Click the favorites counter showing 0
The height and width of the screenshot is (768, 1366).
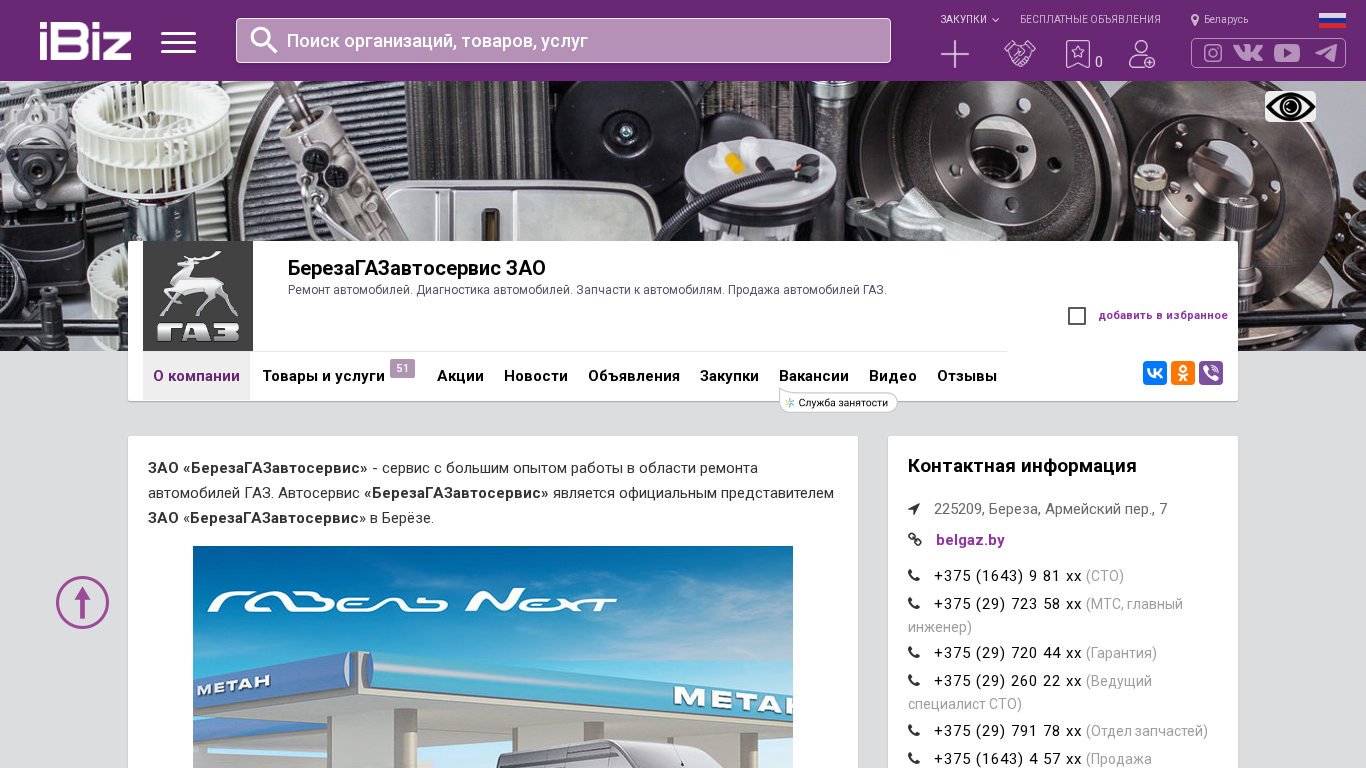pos(1099,62)
